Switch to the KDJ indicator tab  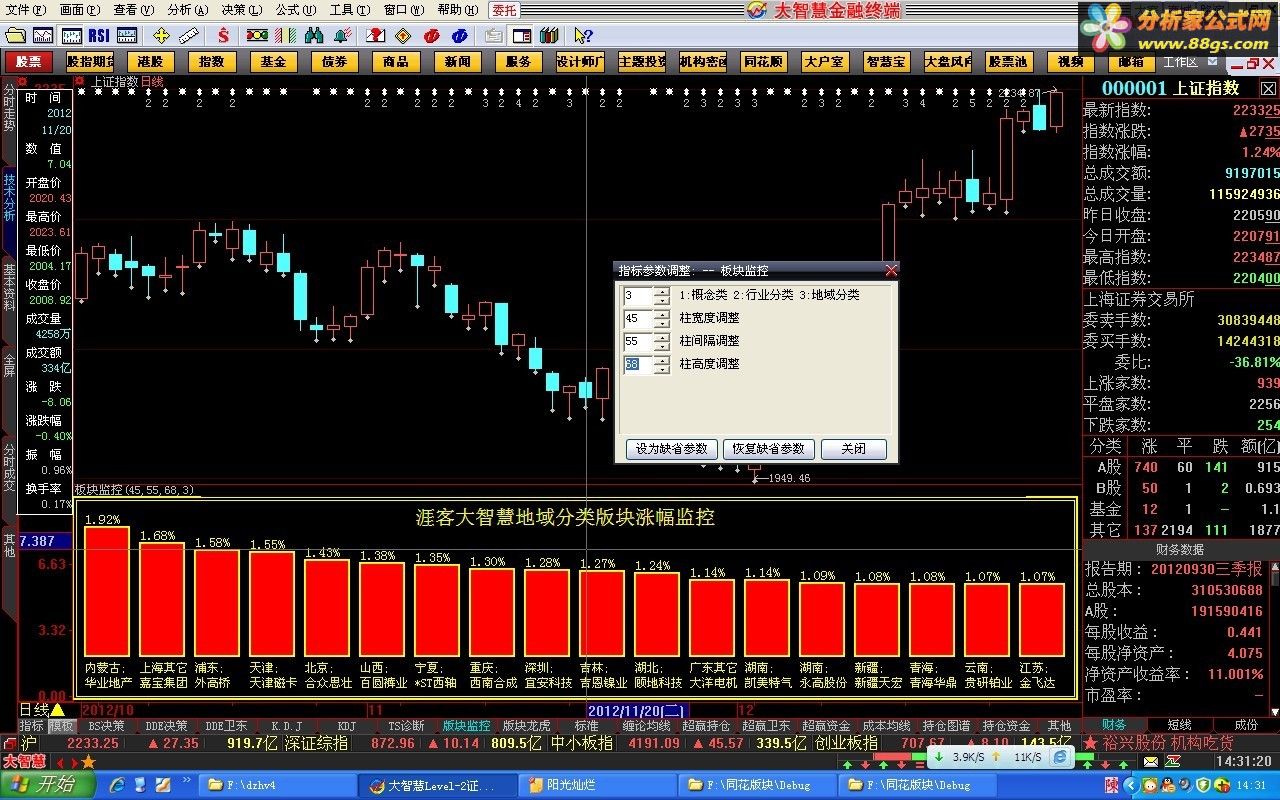click(x=346, y=726)
